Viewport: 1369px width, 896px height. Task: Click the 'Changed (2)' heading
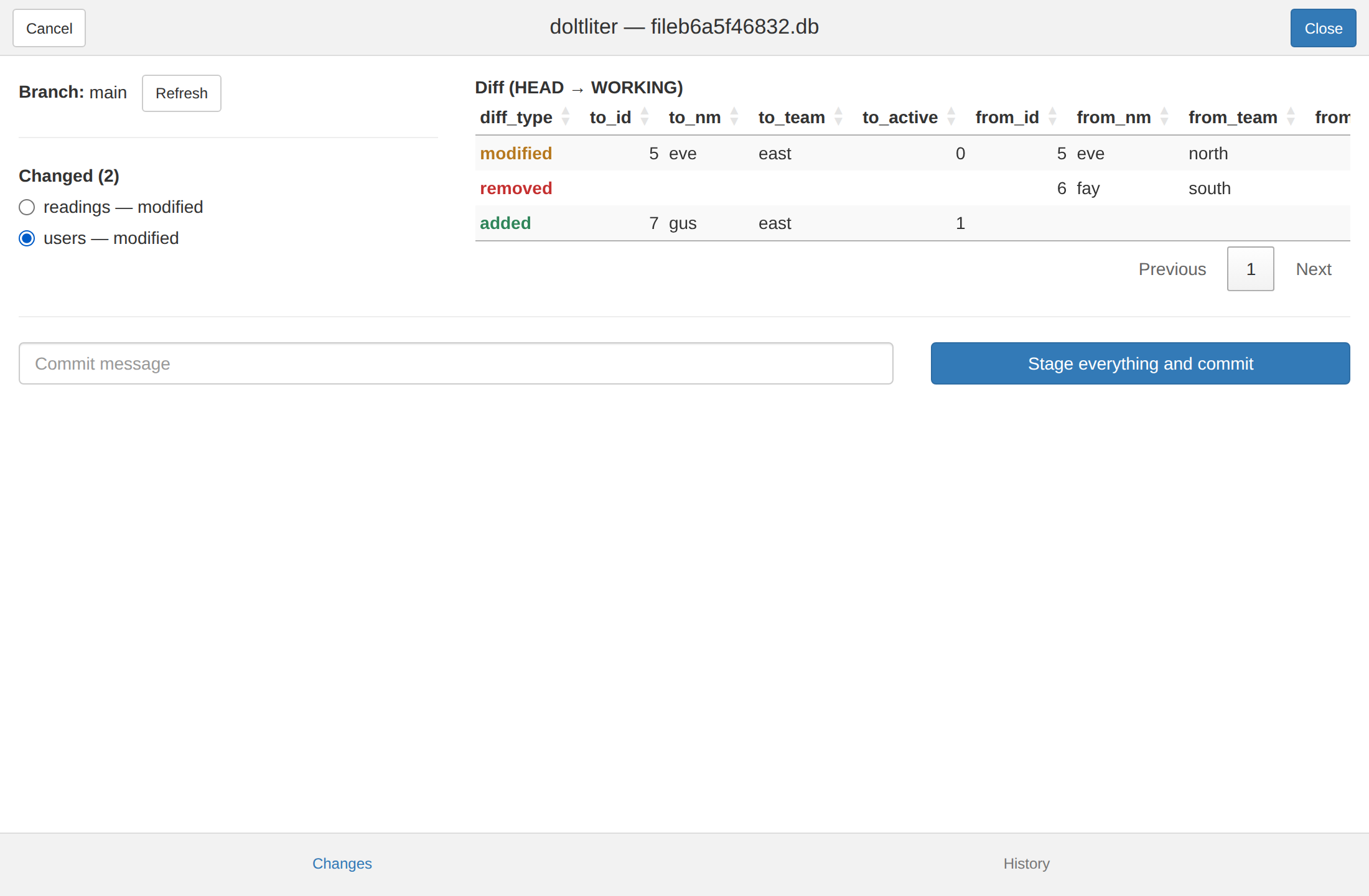click(69, 176)
